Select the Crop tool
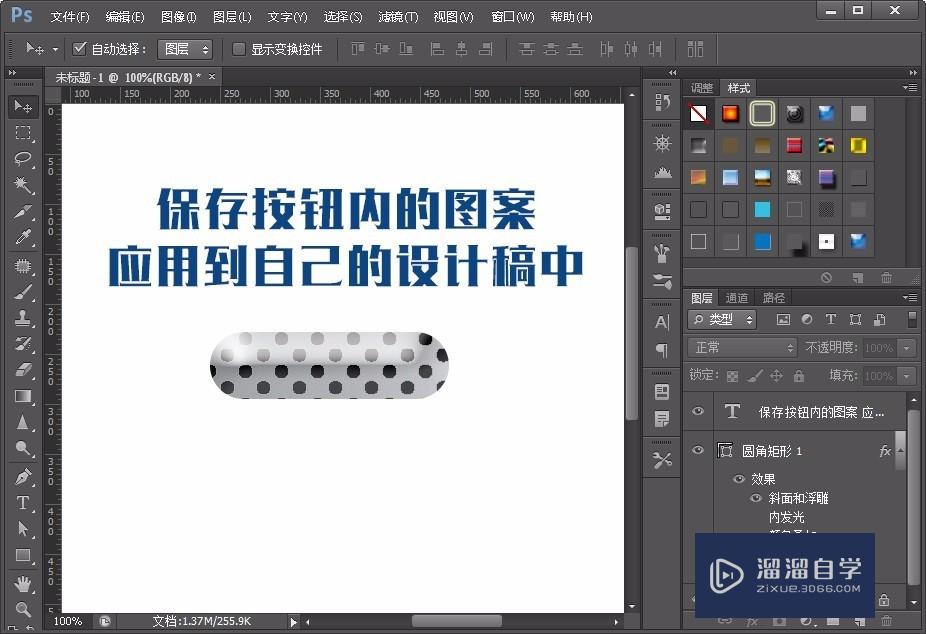926x634 pixels. click(23, 211)
